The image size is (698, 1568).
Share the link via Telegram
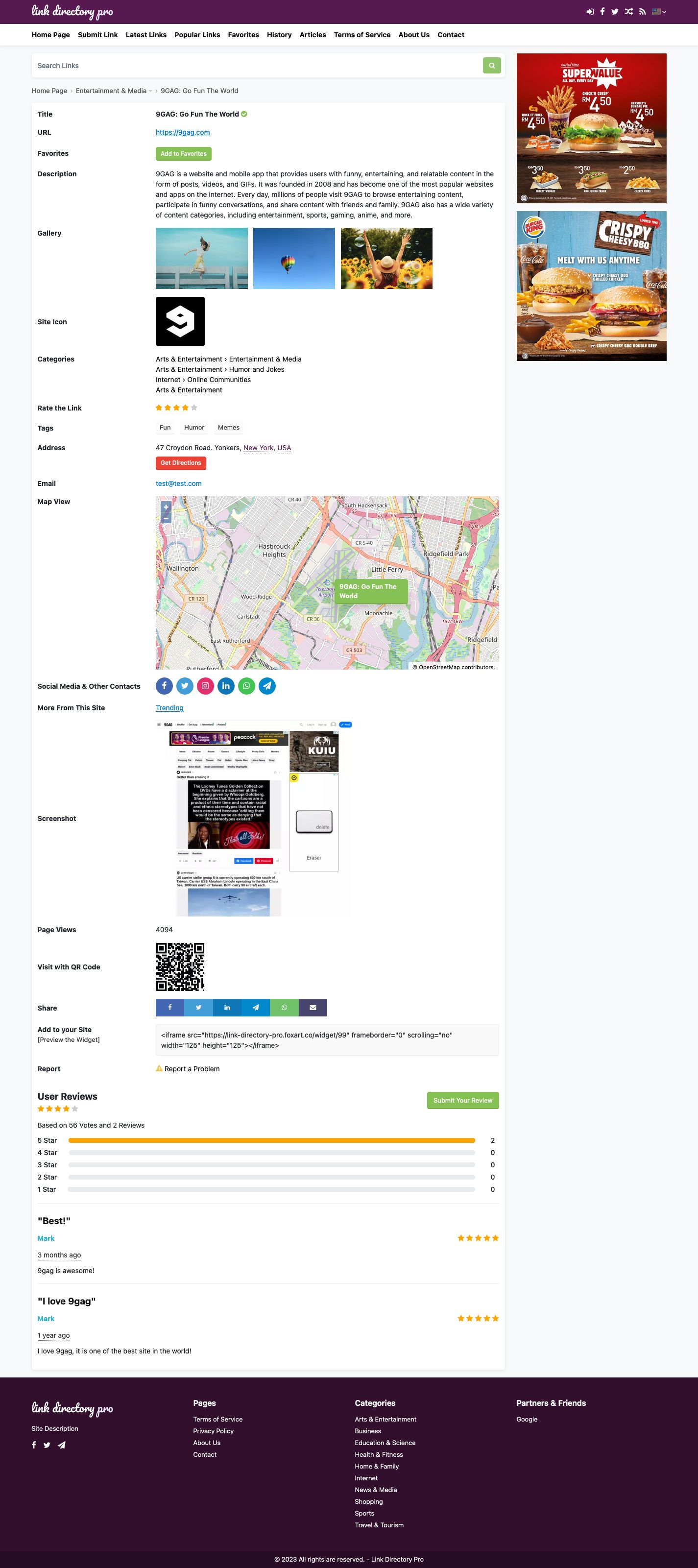(256, 1008)
